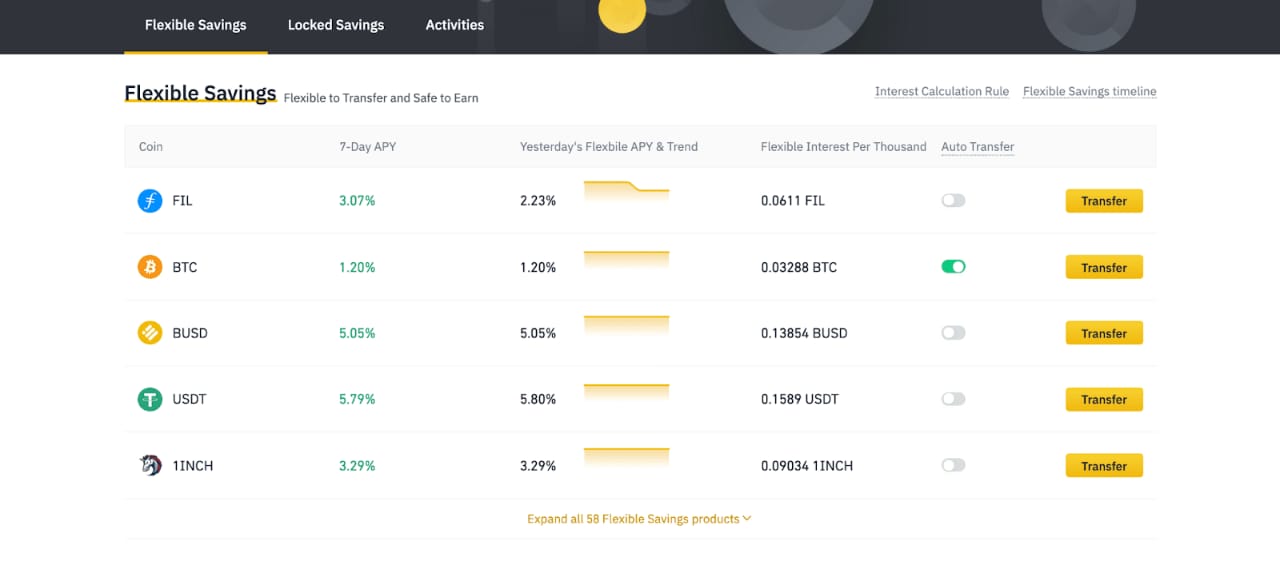Switch to the Locked Savings tab
This screenshot has width=1280, height=561.
[335, 25]
